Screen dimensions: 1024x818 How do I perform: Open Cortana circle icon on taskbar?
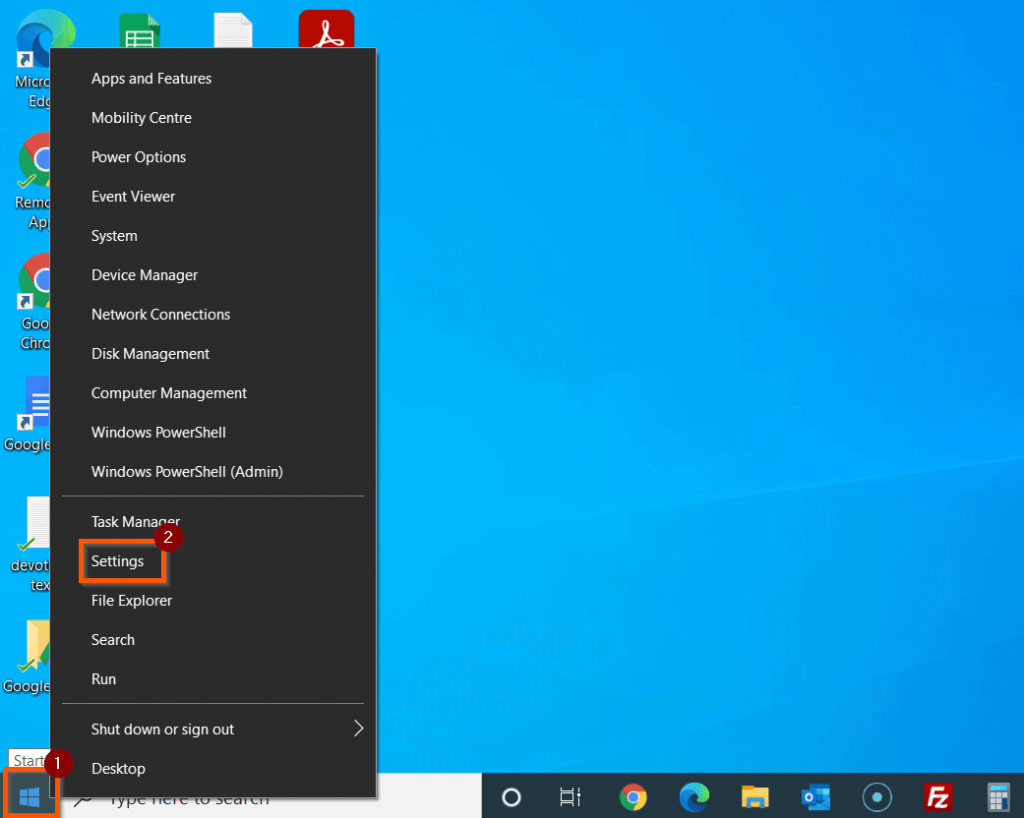point(511,797)
